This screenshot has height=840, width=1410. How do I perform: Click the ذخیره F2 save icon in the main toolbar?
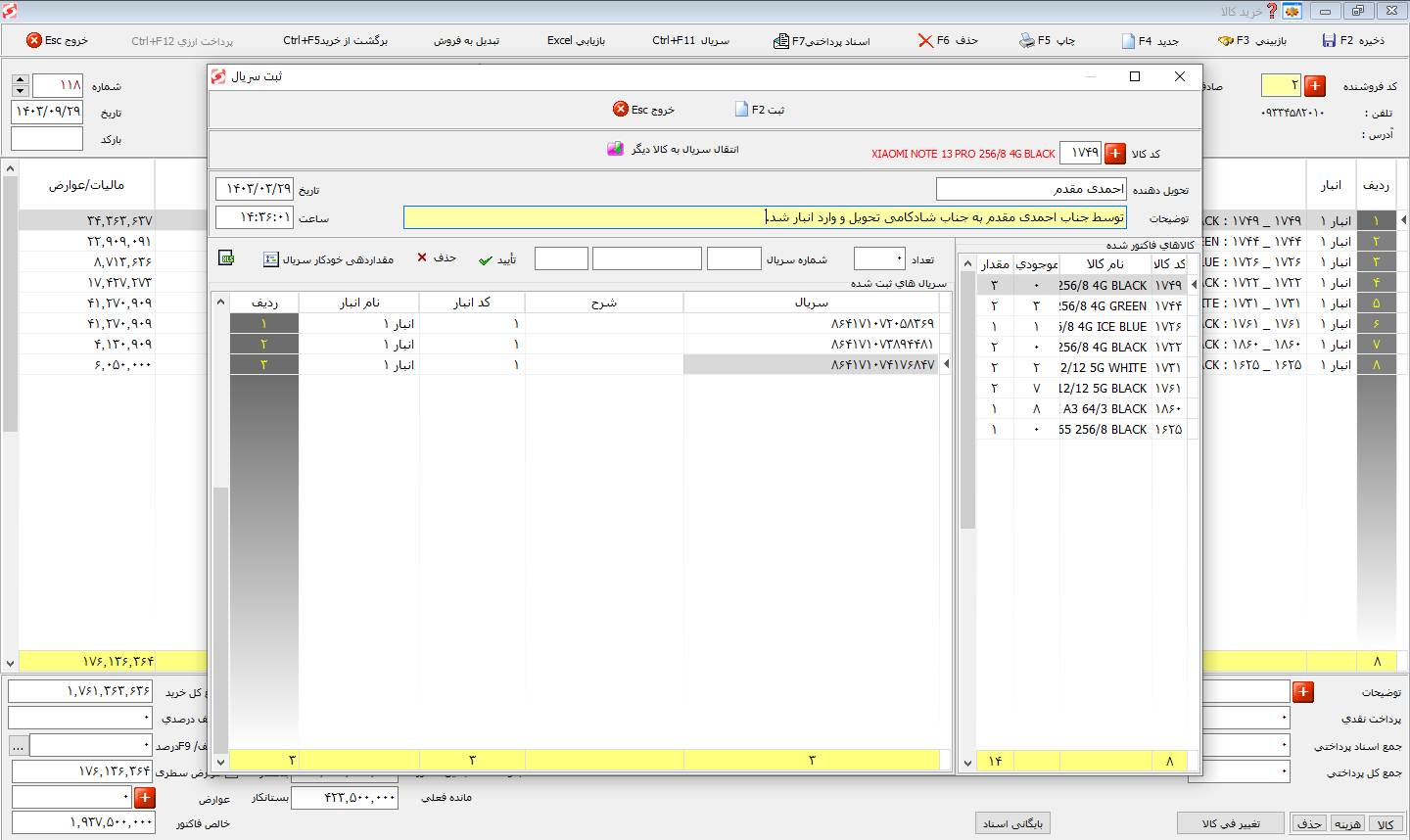click(x=1329, y=40)
